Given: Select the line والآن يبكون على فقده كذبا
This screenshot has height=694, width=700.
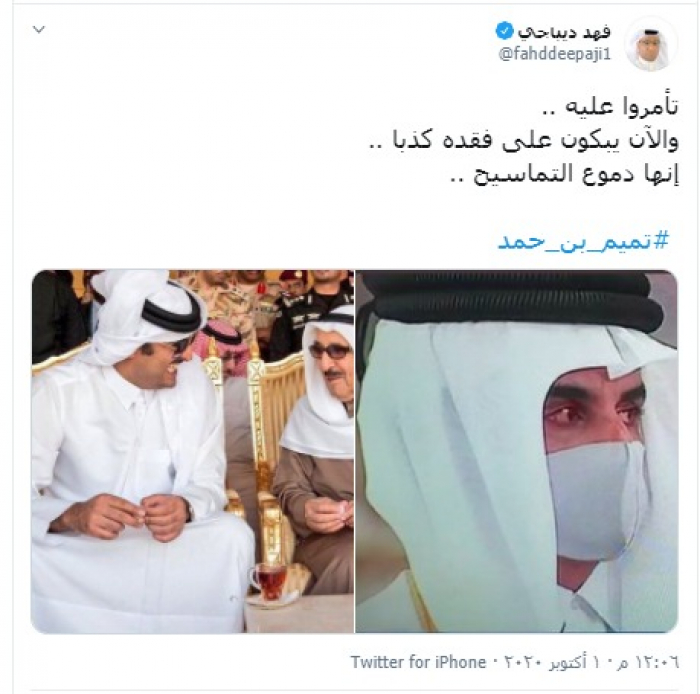Looking at the screenshot, I should [x=524, y=141].
